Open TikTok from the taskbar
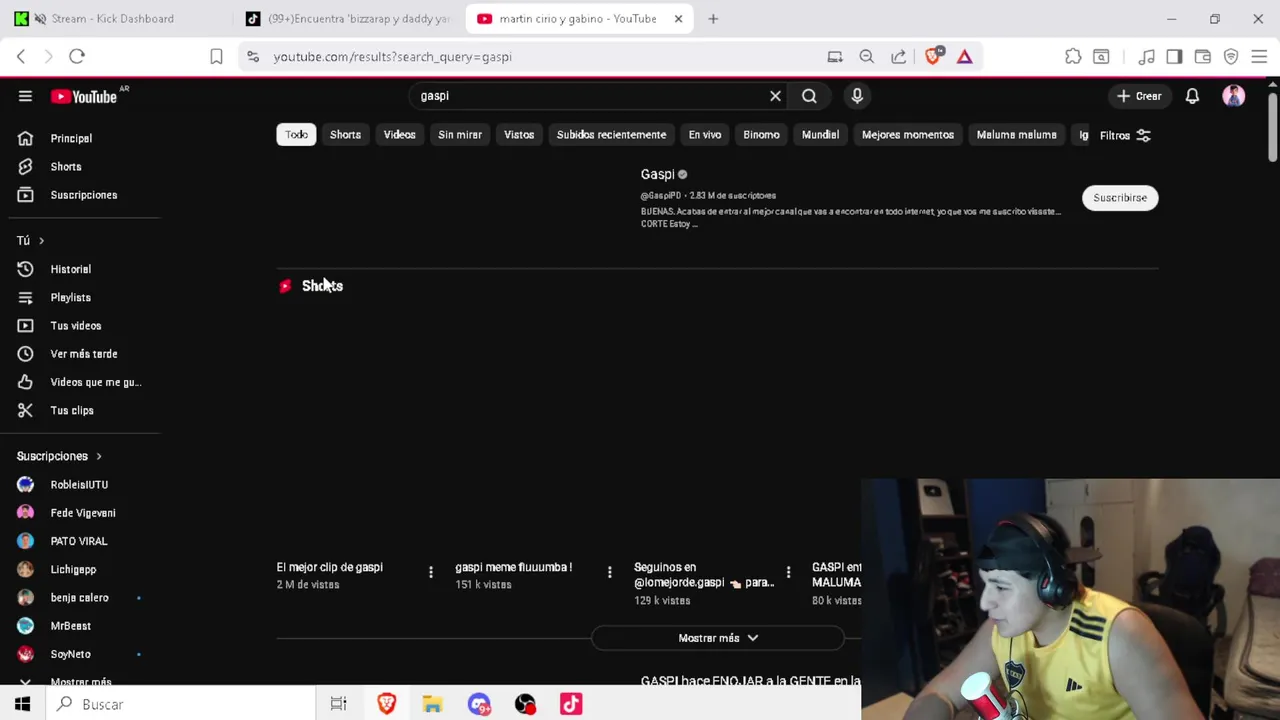 571,704
